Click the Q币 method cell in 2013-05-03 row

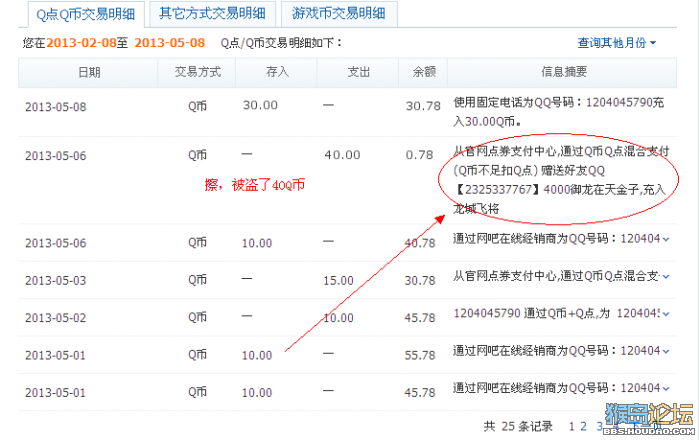[x=197, y=280]
